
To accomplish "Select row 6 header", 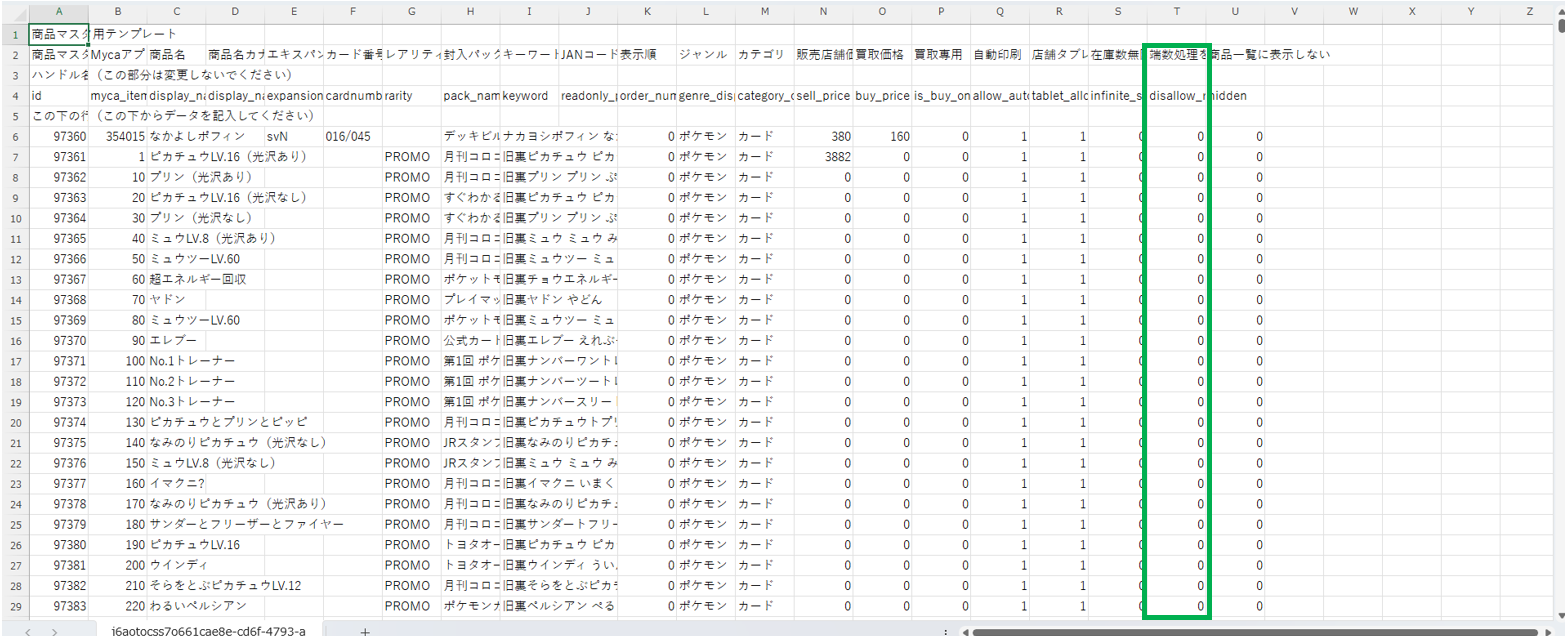I will click(14, 136).
